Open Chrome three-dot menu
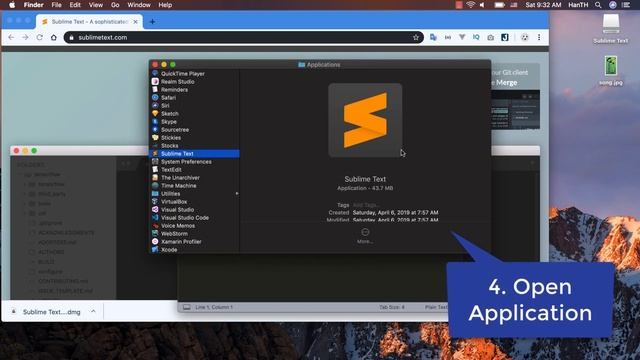The width and height of the screenshot is (640, 360). [539, 37]
